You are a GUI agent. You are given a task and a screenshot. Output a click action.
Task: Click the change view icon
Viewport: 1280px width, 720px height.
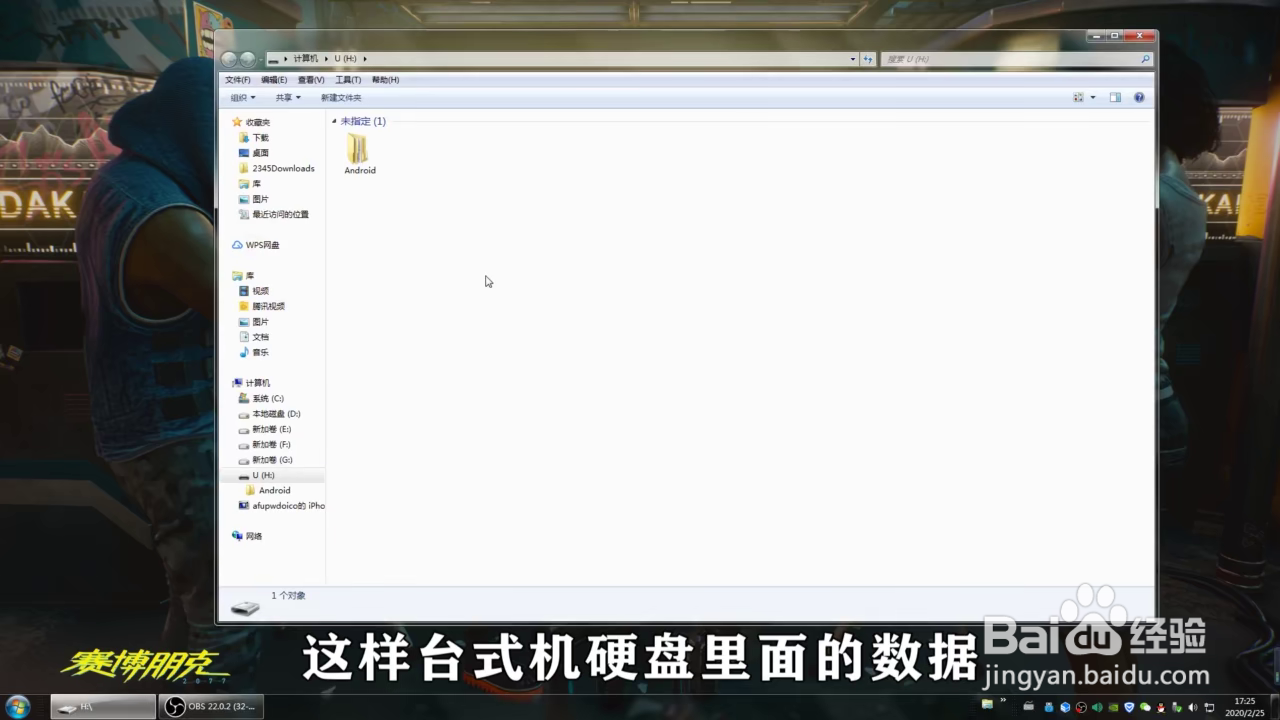1078,97
